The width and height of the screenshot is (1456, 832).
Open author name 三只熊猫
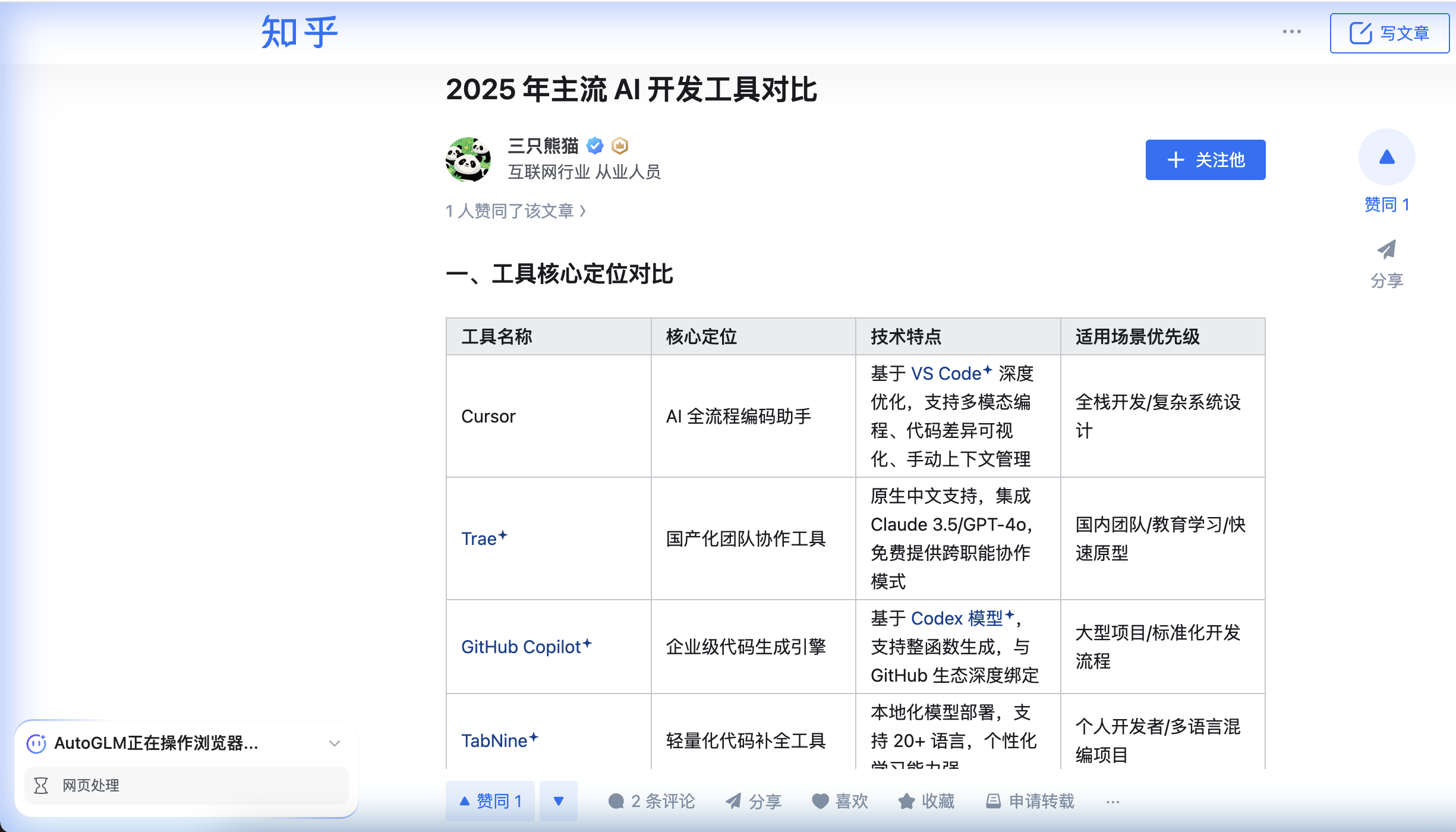tap(543, 145)
